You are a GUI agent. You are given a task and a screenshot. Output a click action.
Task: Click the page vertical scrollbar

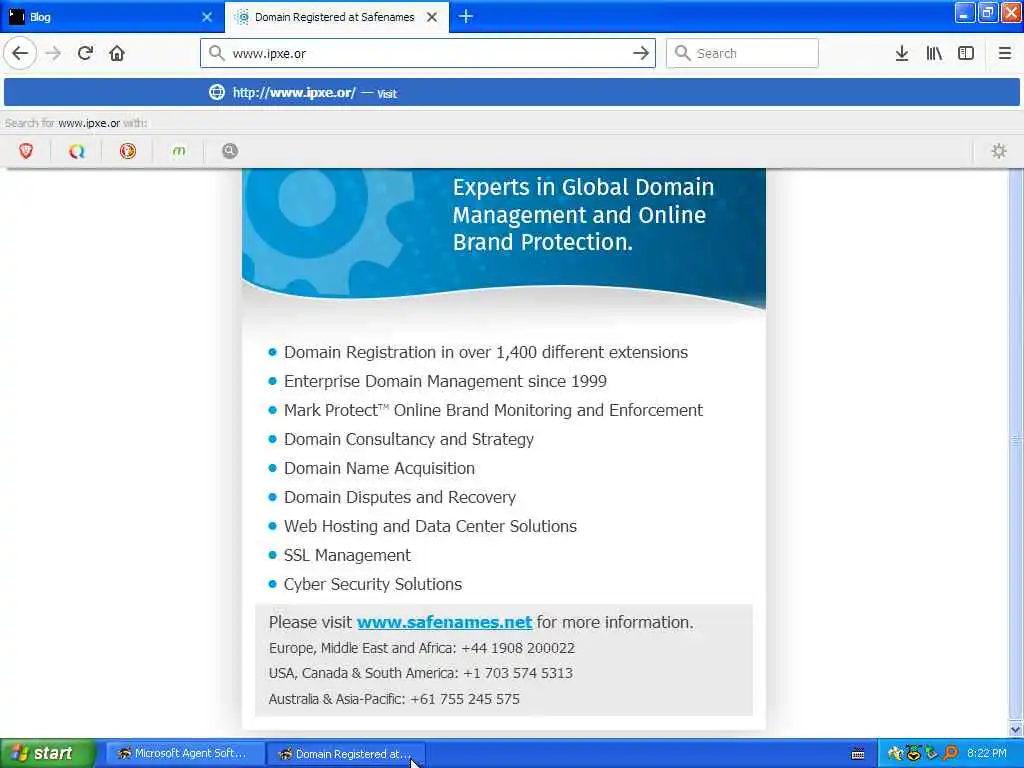(1016, 444)
